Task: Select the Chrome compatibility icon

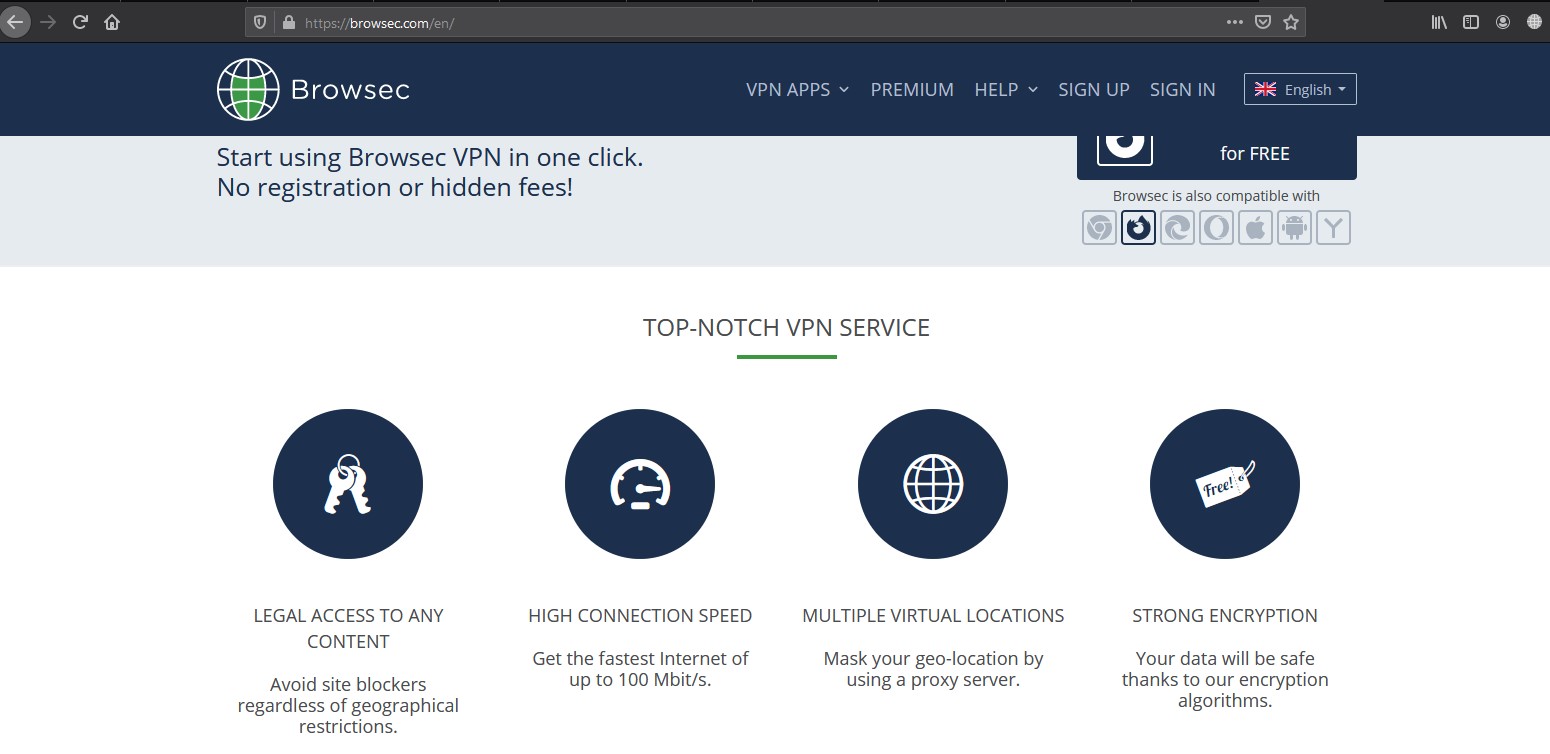Action: 1099,228
